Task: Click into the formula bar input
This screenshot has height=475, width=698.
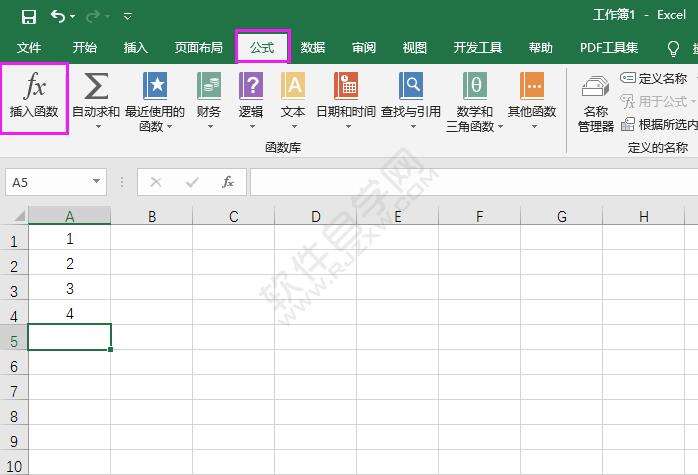Action: pos(474,182)
